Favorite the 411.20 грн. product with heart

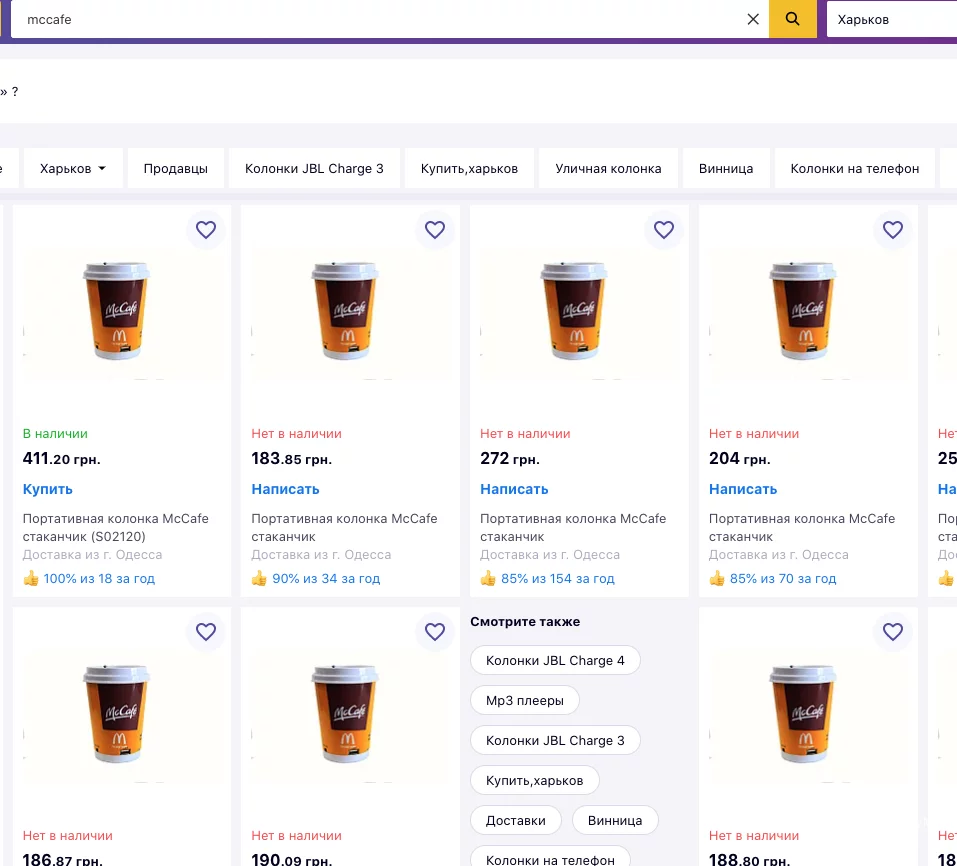[206, 229]
